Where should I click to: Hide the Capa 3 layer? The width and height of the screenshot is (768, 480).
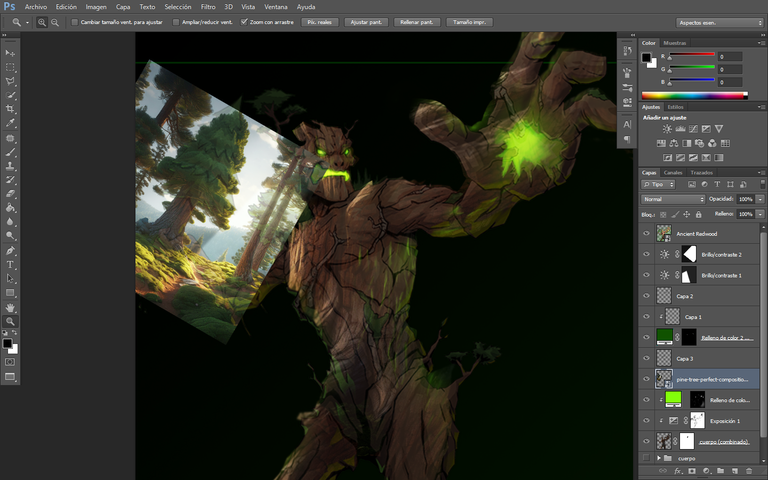pyautogui.click(x=646, y=359)
